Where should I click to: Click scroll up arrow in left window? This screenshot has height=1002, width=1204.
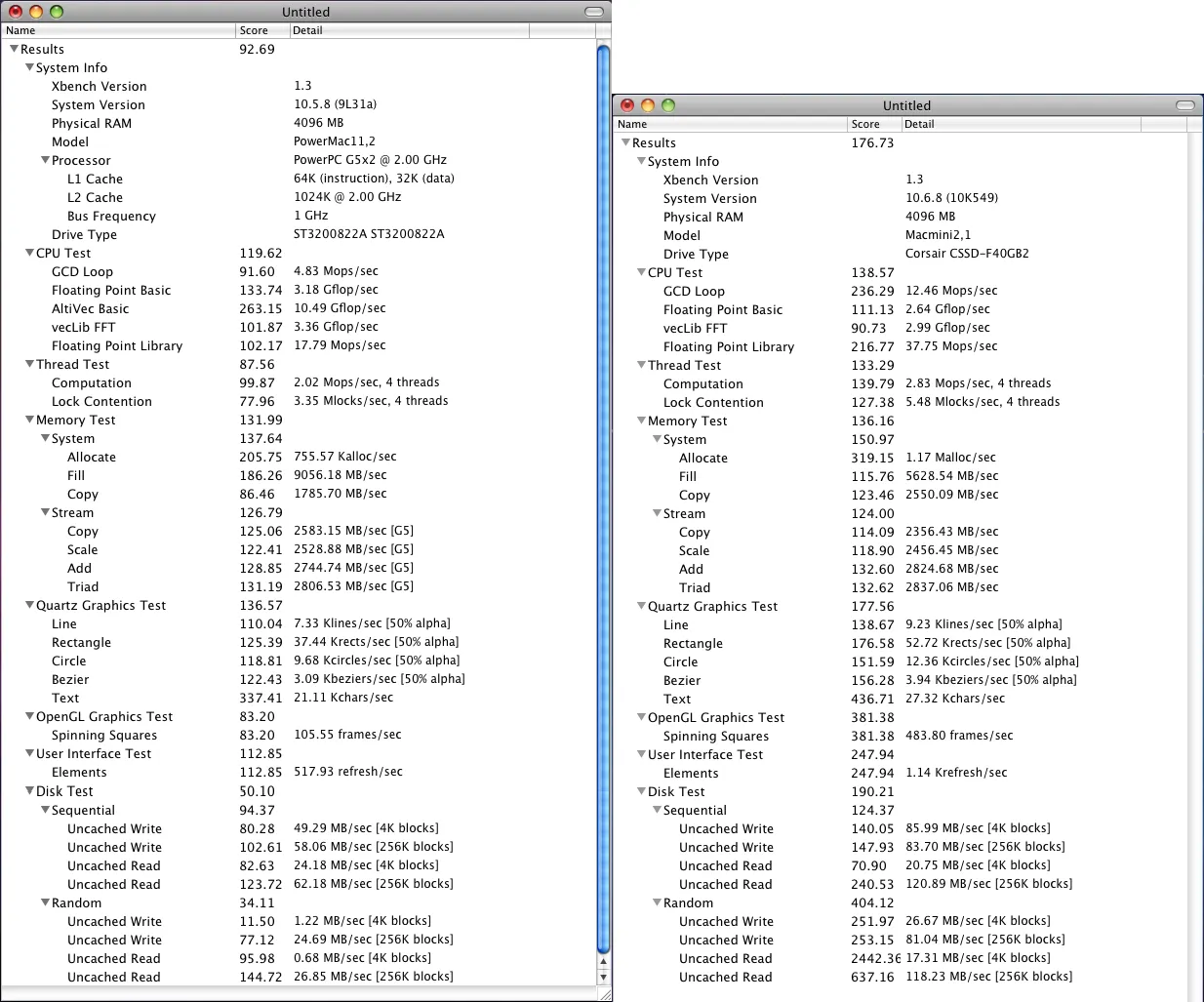(x=603, y=962)
